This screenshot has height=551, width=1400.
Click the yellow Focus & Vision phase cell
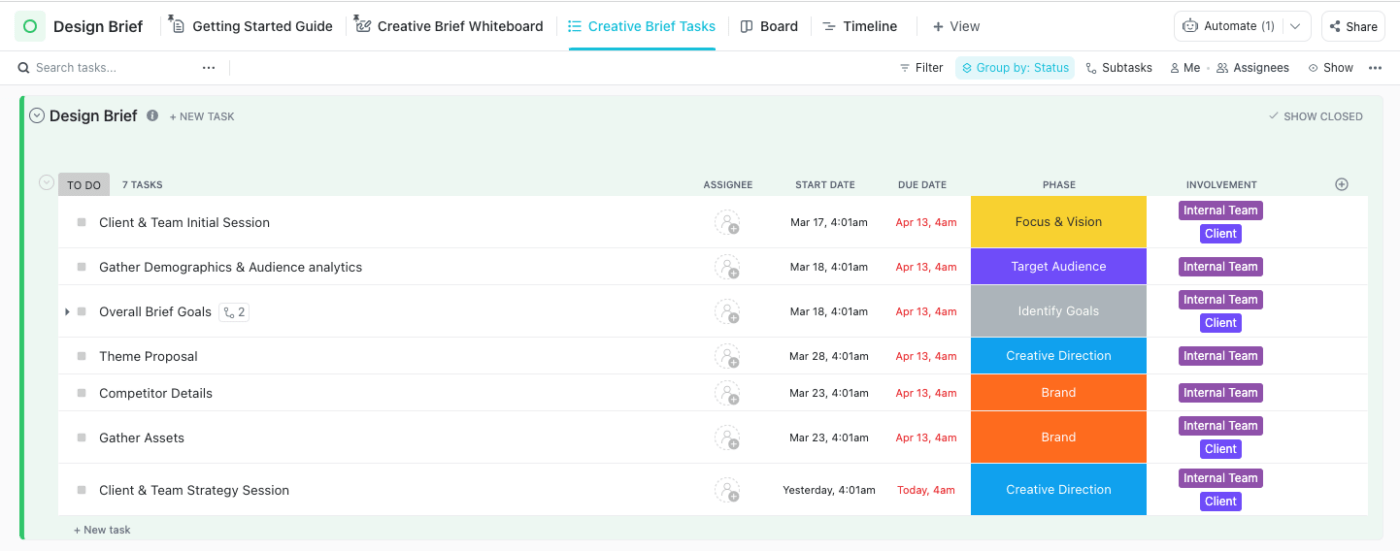[1058, 222]
